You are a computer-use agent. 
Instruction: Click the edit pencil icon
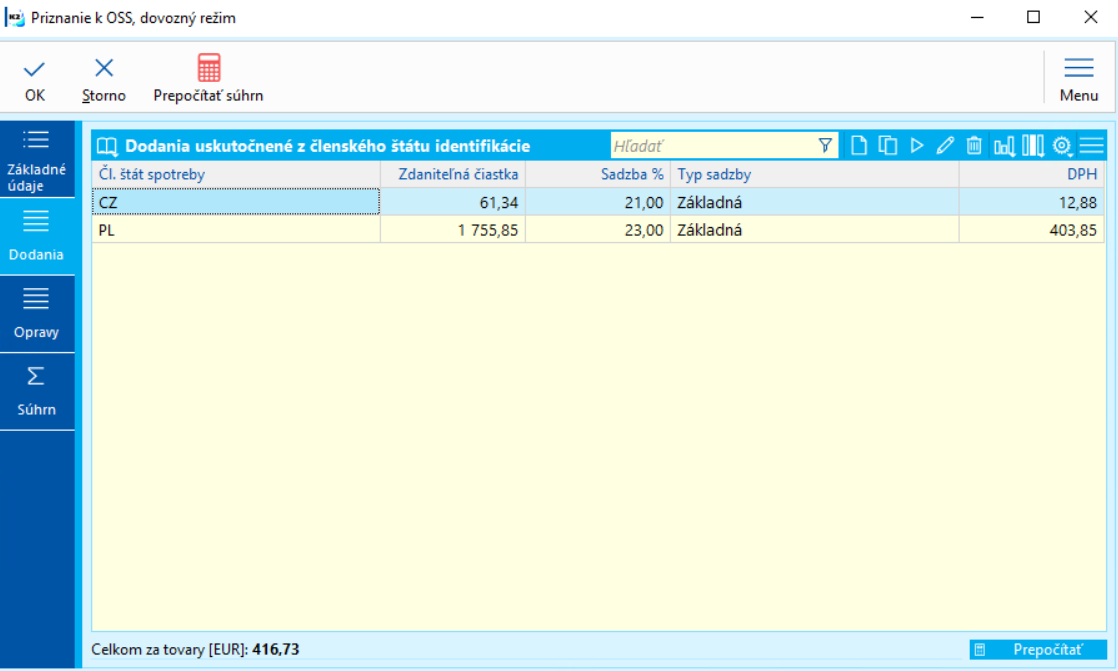click(x=945, y=145)
